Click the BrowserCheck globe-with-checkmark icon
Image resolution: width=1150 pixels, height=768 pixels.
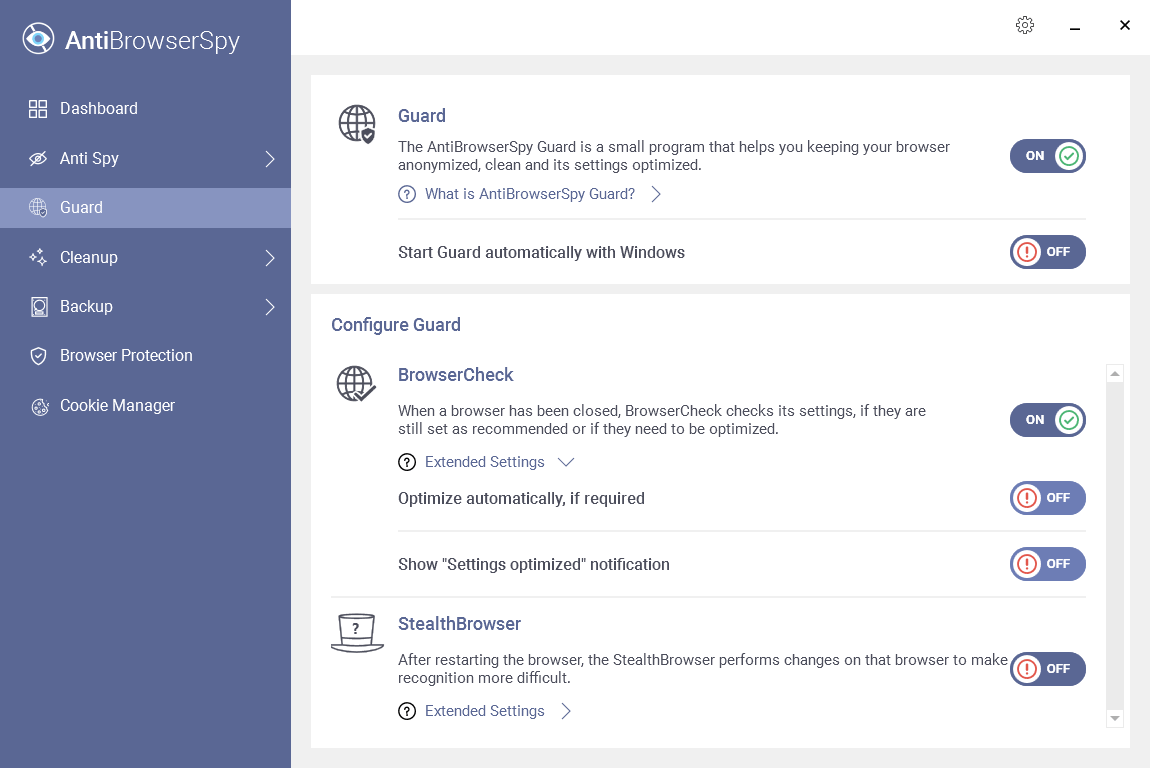[x=356, y=384]
